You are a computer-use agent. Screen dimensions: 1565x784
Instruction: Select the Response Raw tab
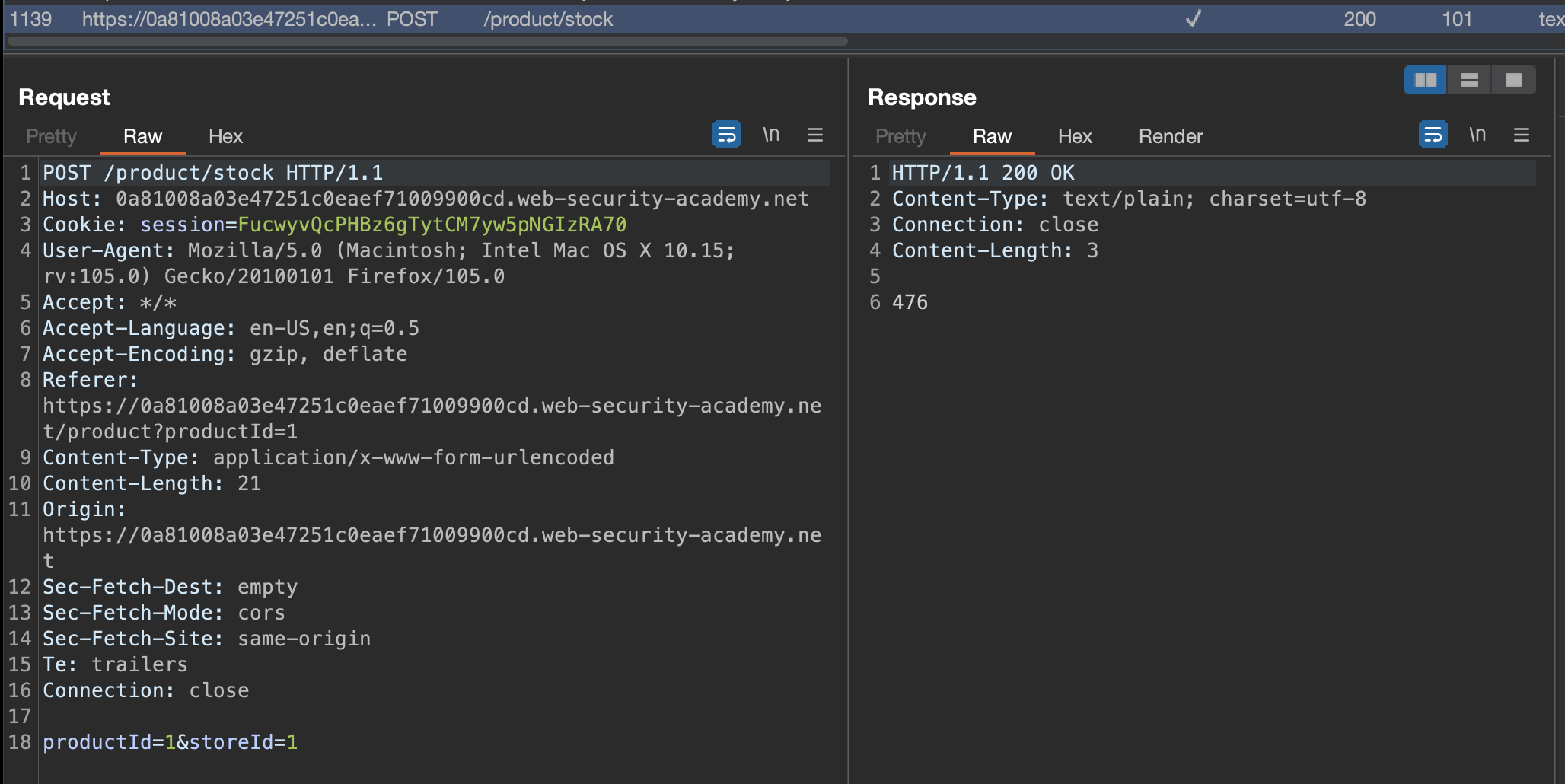click(992, 136)
